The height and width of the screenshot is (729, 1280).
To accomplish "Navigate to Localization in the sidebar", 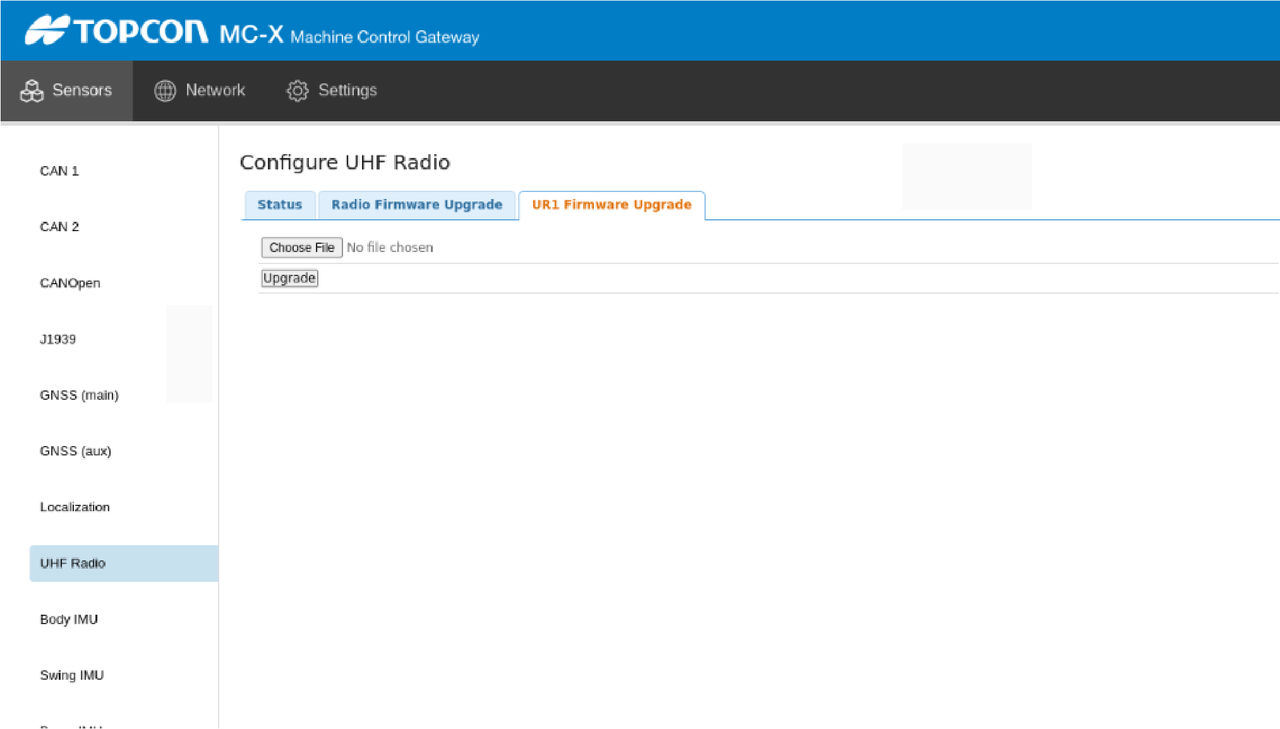I will click(x=75, y=507).
